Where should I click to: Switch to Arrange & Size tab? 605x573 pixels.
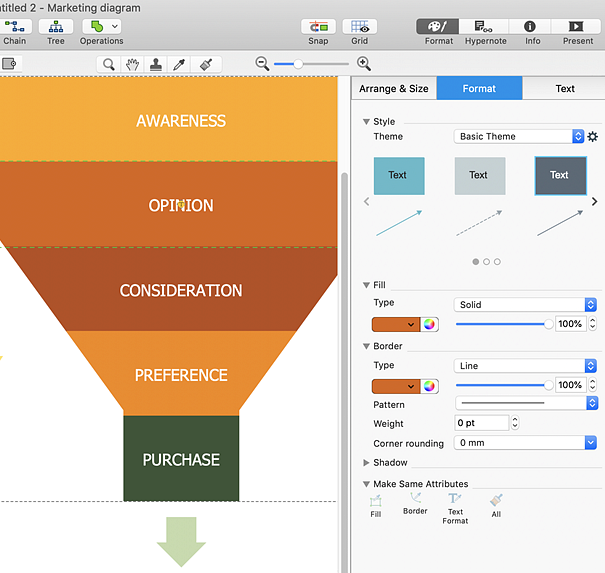[394, 89]
